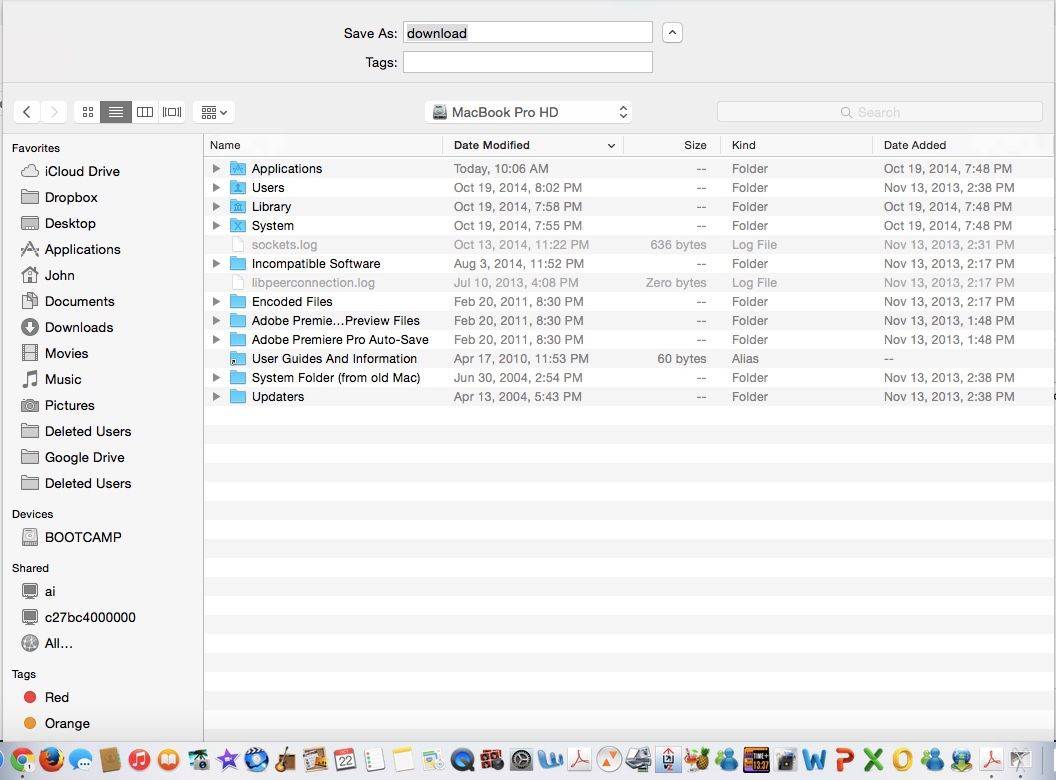Viewport: 1056px width, 780px height.
Task: Expand the Applications folder disclosure triangle
Action: [216, 169]
